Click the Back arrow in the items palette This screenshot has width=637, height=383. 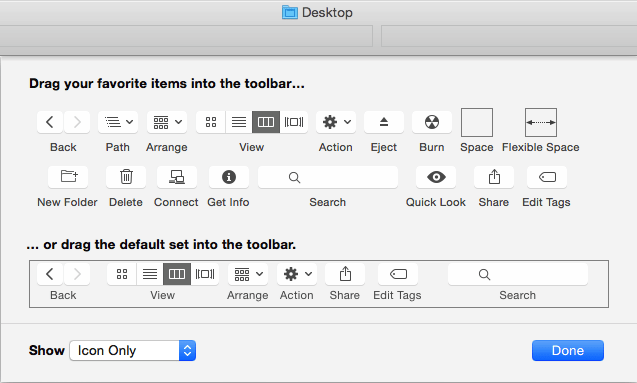pyautogui.click(x=50, y=122)
